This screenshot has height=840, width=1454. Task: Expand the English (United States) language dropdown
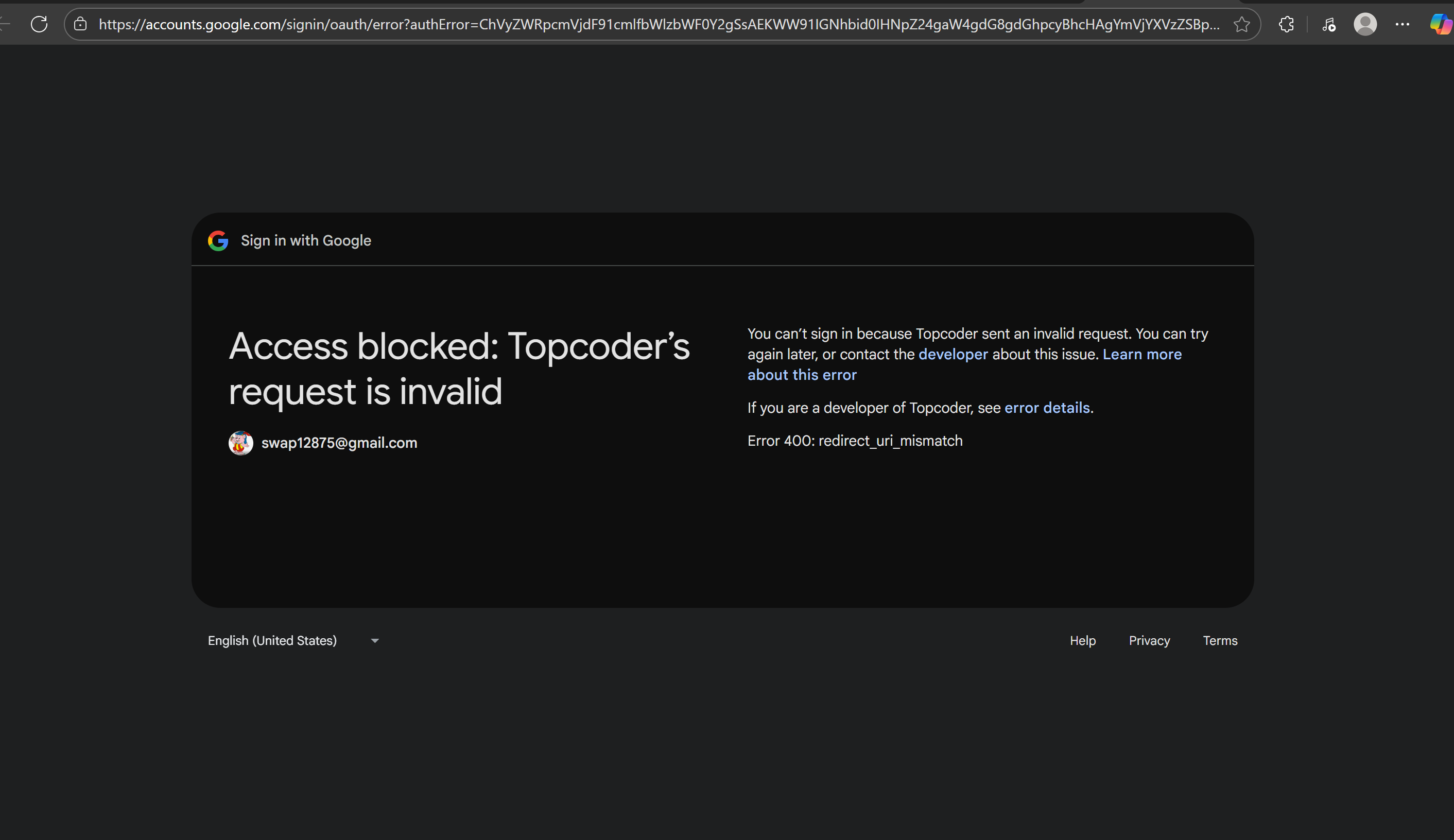272,640
